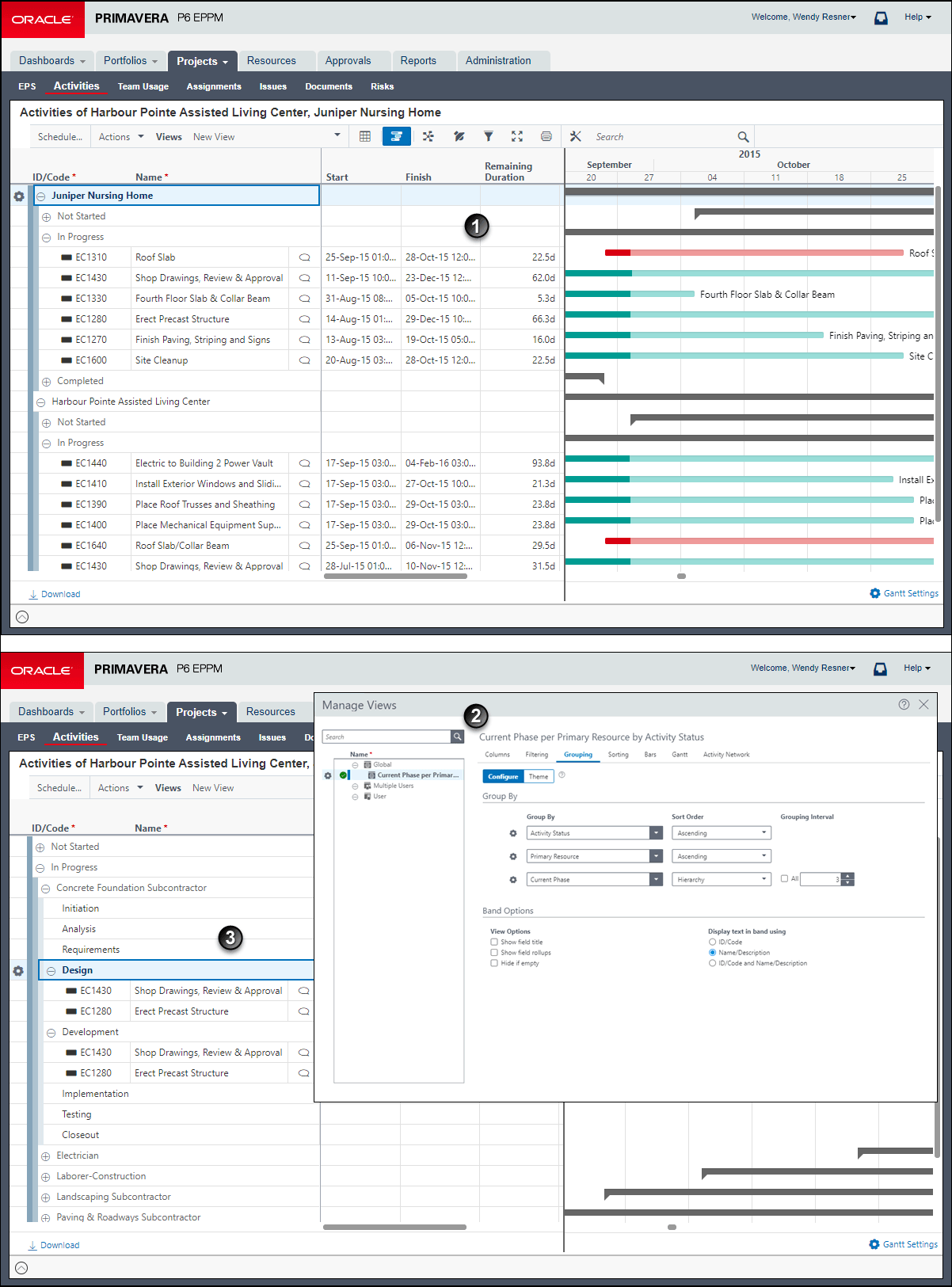Open notifications inbox icon in lower header

pos(880,668)
